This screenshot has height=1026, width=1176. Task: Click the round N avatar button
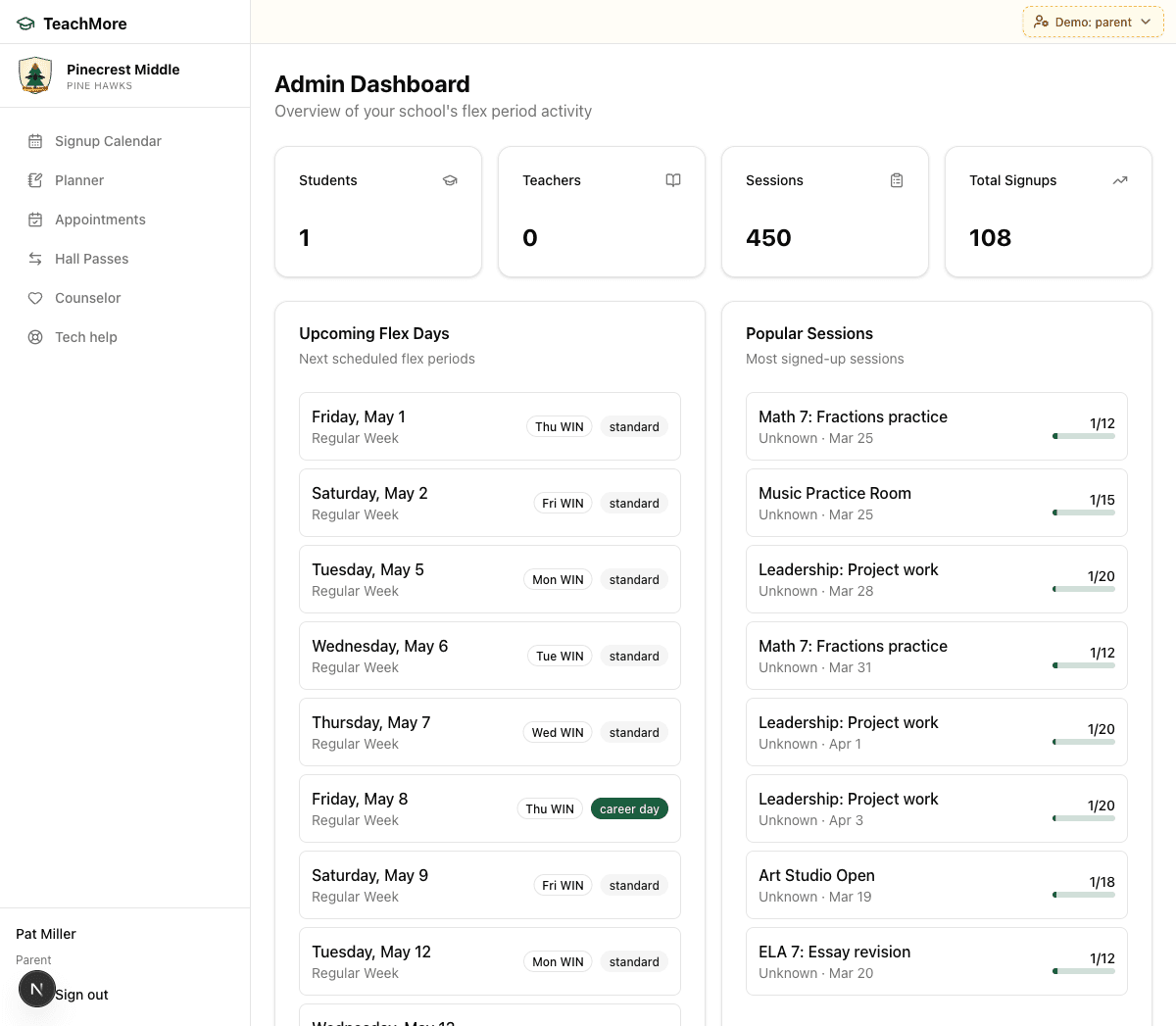pyautogui.click(x=37, y=989)
